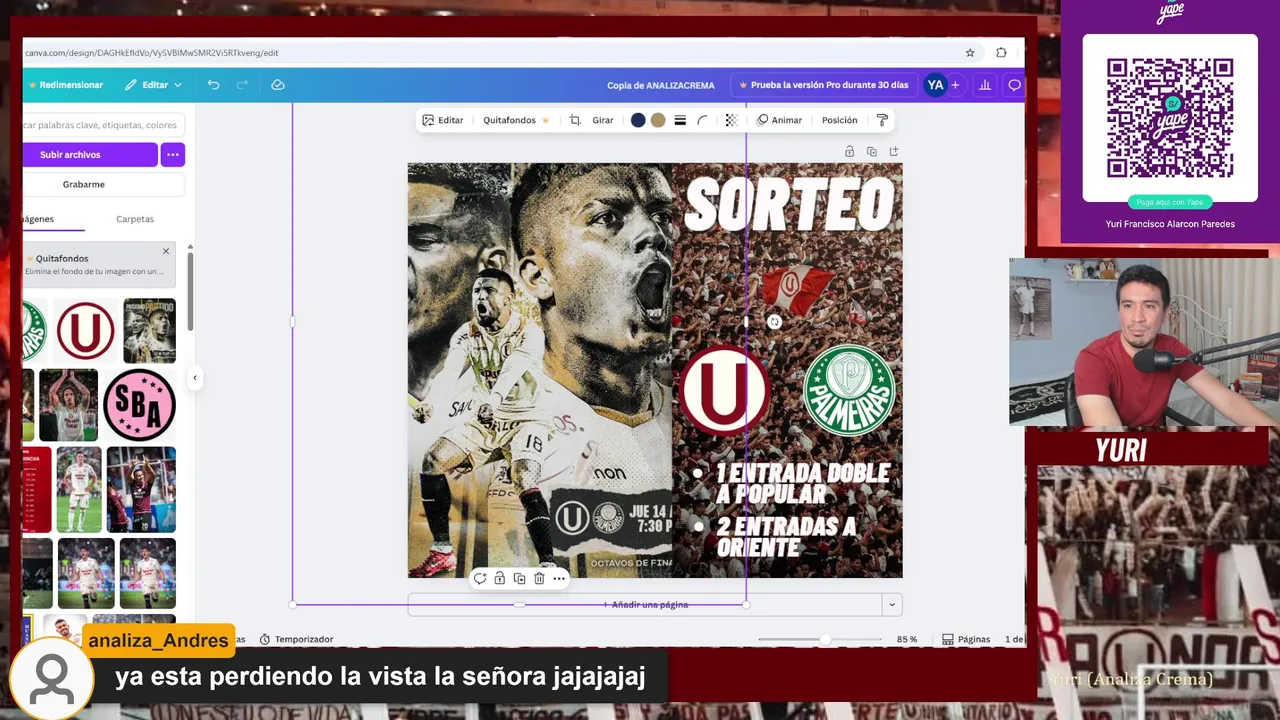Add a page with the icon above the canvas

(x=894, y=151)
